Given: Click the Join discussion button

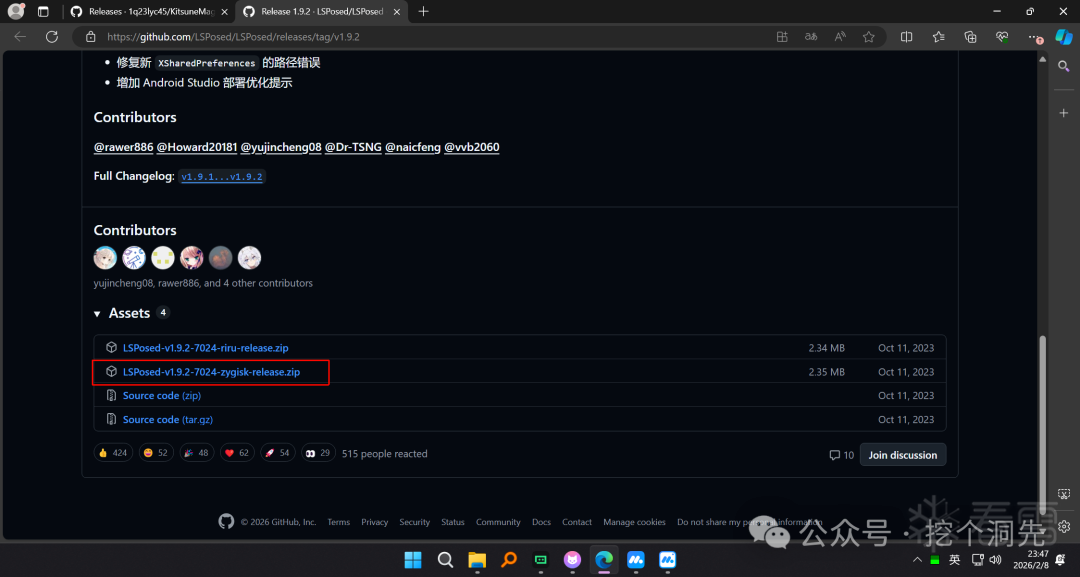Looking at the screenshot, I should [x=902, y=455].
